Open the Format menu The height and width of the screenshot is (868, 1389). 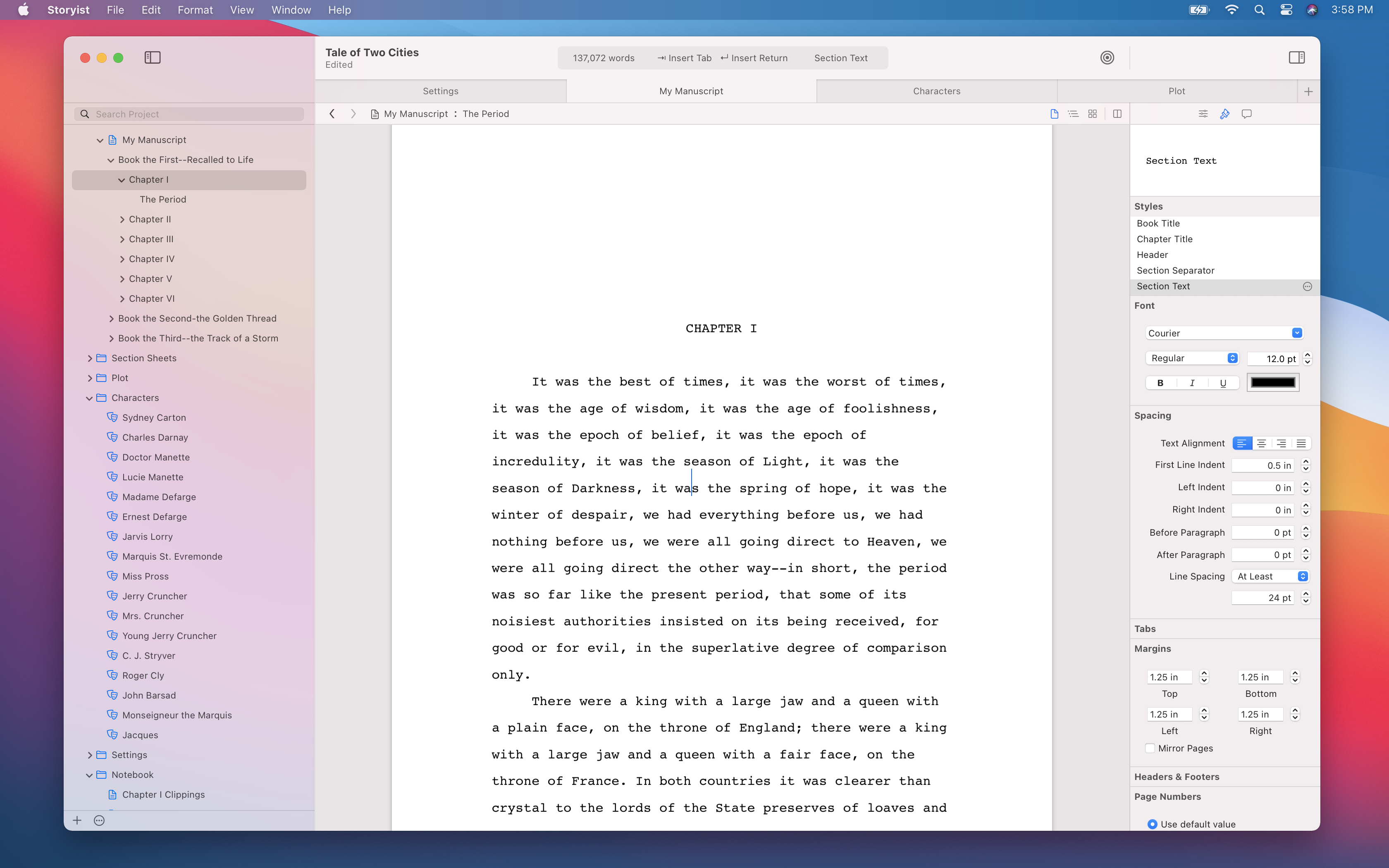[x=195, y=10]
